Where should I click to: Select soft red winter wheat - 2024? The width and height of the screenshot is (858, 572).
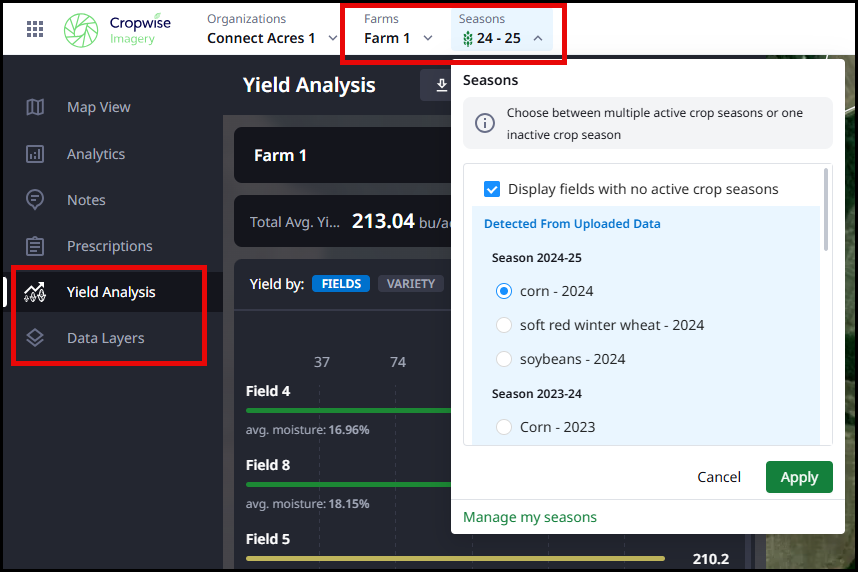point(505,325)
